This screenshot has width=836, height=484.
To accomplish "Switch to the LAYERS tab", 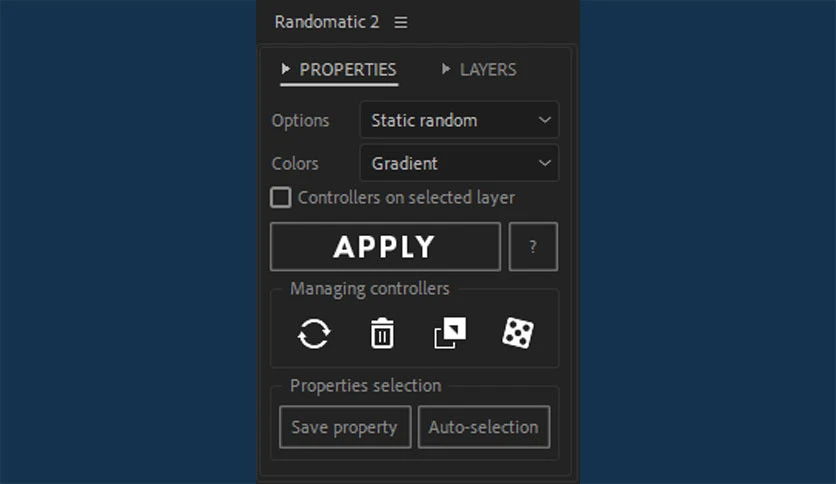I will (x=479, y=70).
